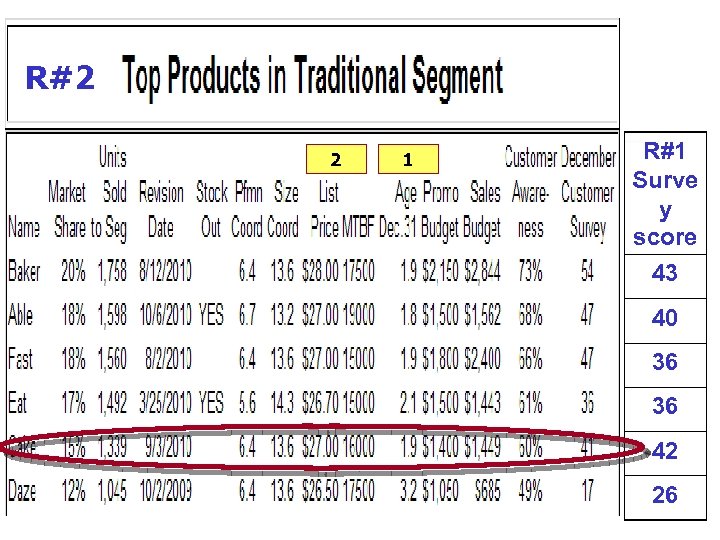Click Baker's 20% market share

click(x=73, y=270)
